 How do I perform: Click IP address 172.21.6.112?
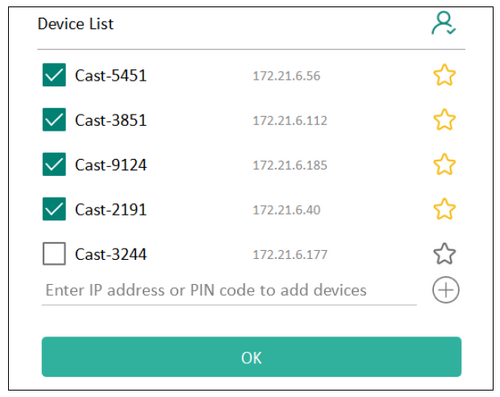[x=290, y=121]
